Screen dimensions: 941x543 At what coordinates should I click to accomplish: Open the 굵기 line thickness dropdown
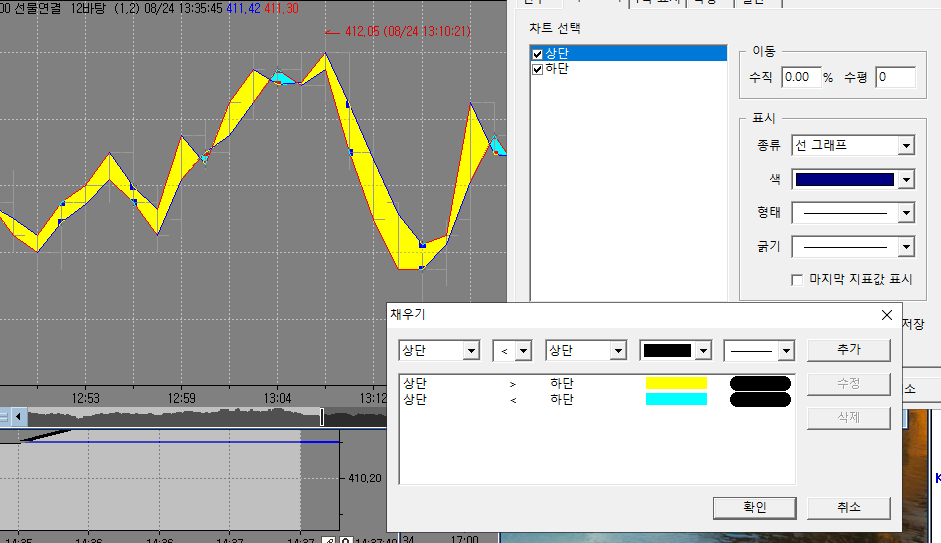click(x=905, y=246)
